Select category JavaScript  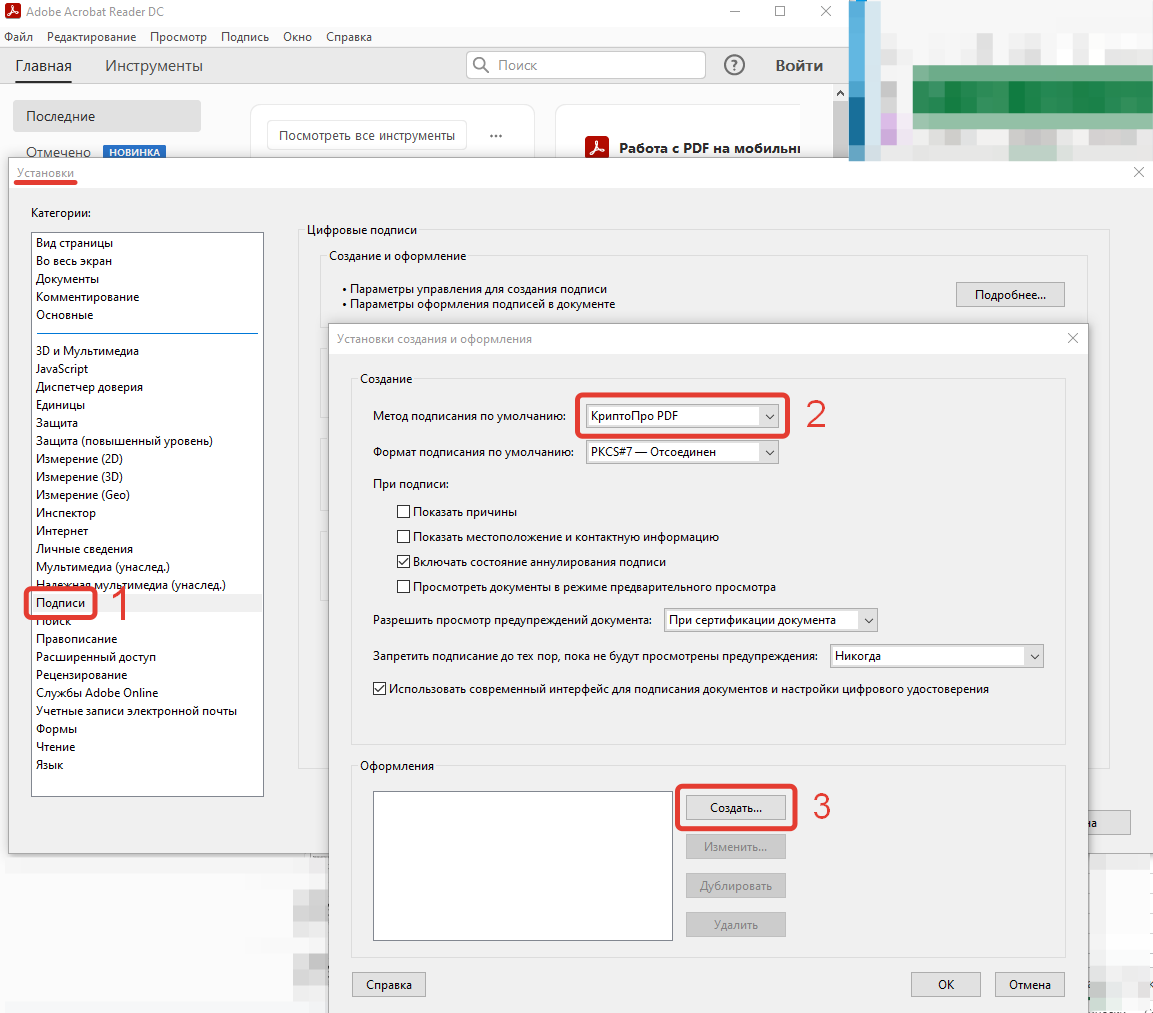(x=62, y=369)
